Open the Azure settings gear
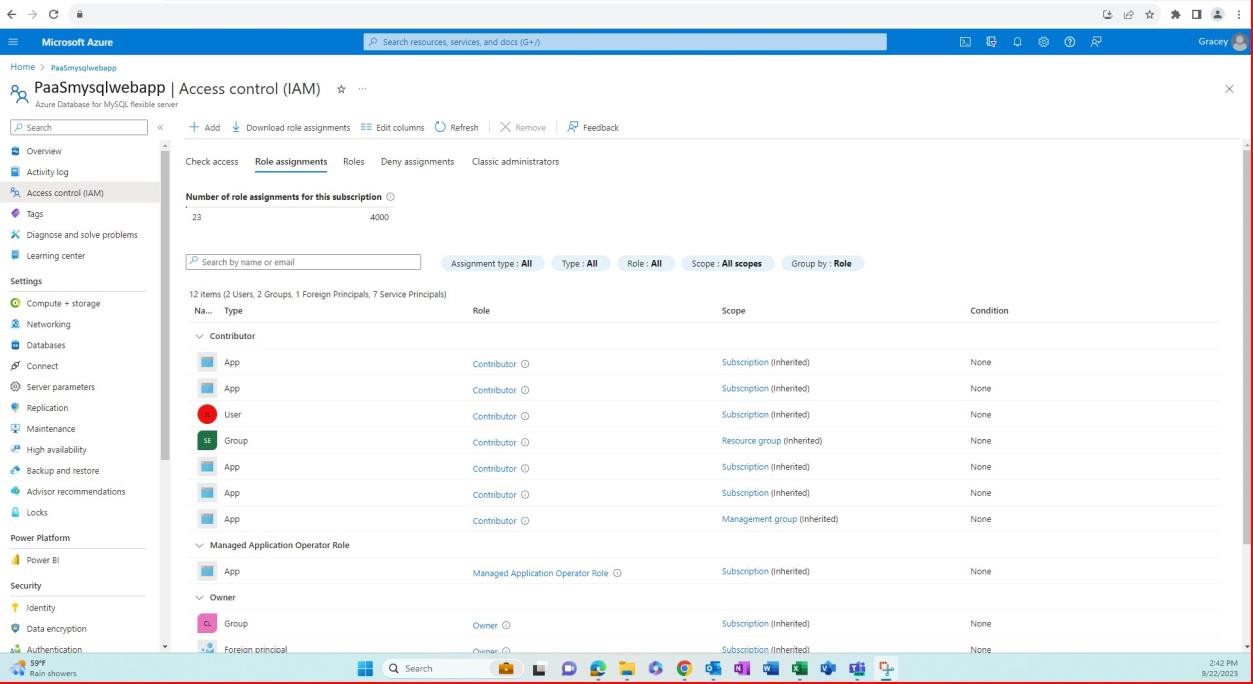This screenshot has width=1253, height=684. (1043, 42)
